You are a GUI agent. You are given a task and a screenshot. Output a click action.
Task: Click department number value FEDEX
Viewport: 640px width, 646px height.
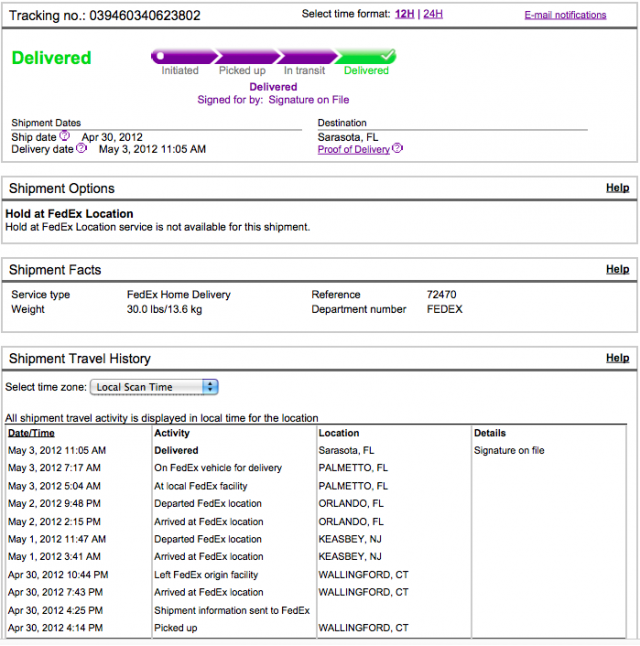point(445,309)
